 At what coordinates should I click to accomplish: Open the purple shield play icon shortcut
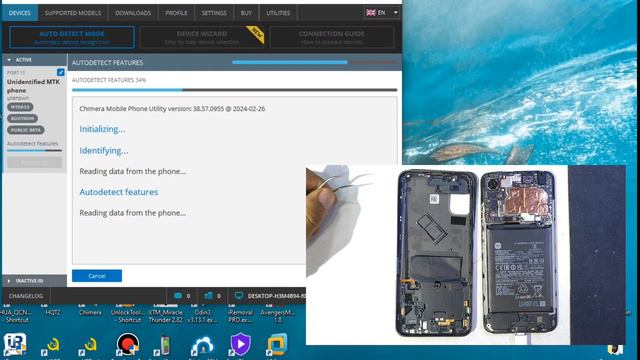pyautogui.click(x=240, y=344)
